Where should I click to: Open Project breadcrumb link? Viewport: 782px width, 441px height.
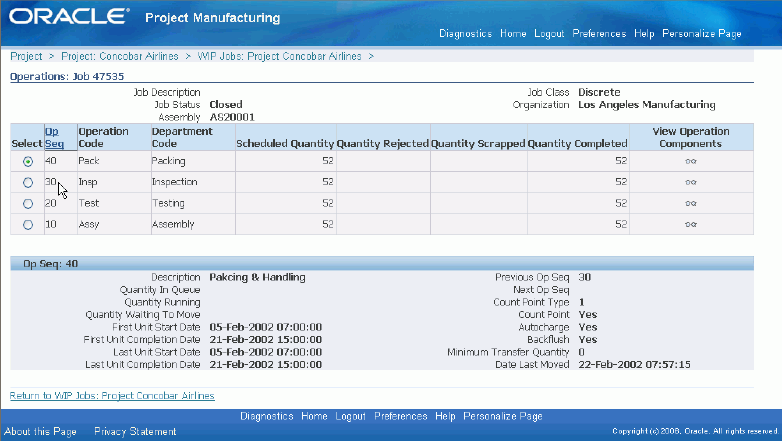(26, 56)
